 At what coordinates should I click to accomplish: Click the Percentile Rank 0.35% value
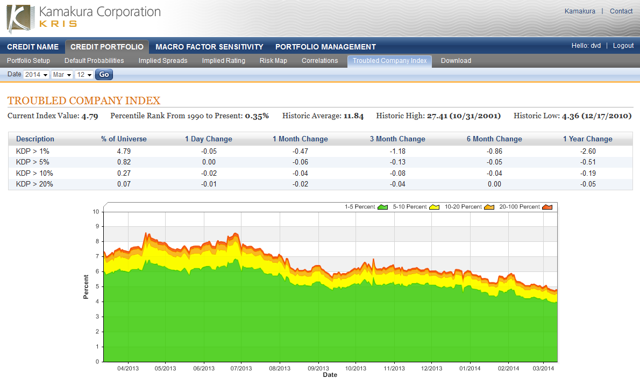point(257,116)
